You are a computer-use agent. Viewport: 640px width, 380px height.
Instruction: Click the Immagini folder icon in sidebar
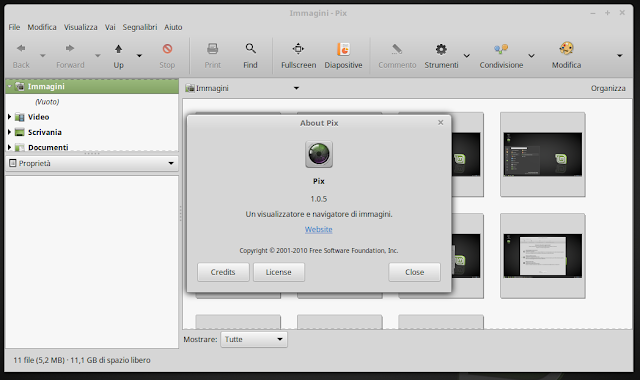click(20, 87)
